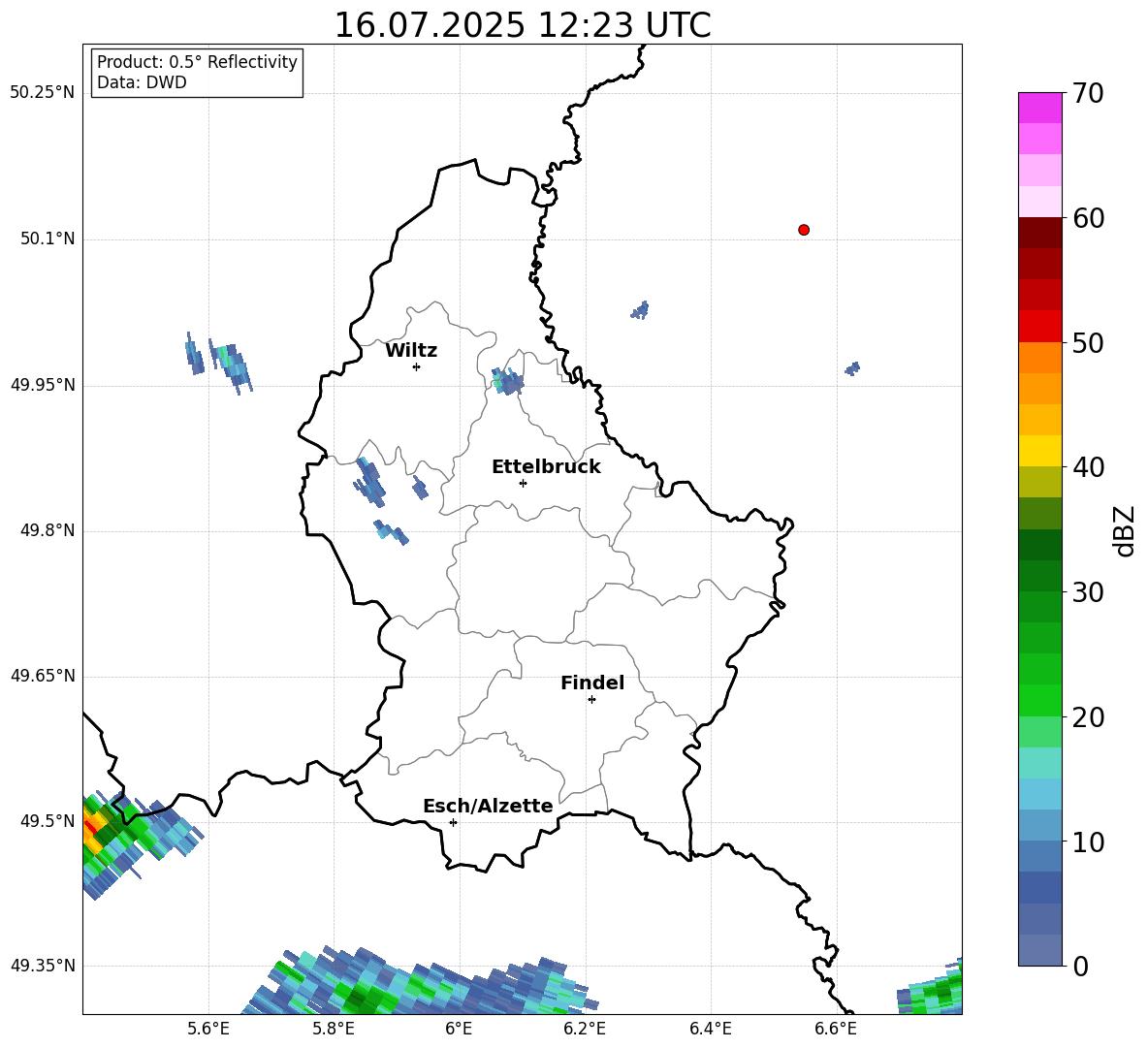The width and height of the screenshot is (1148, 1048).
Task: Click the Findel station label
Action: point(592,683)
